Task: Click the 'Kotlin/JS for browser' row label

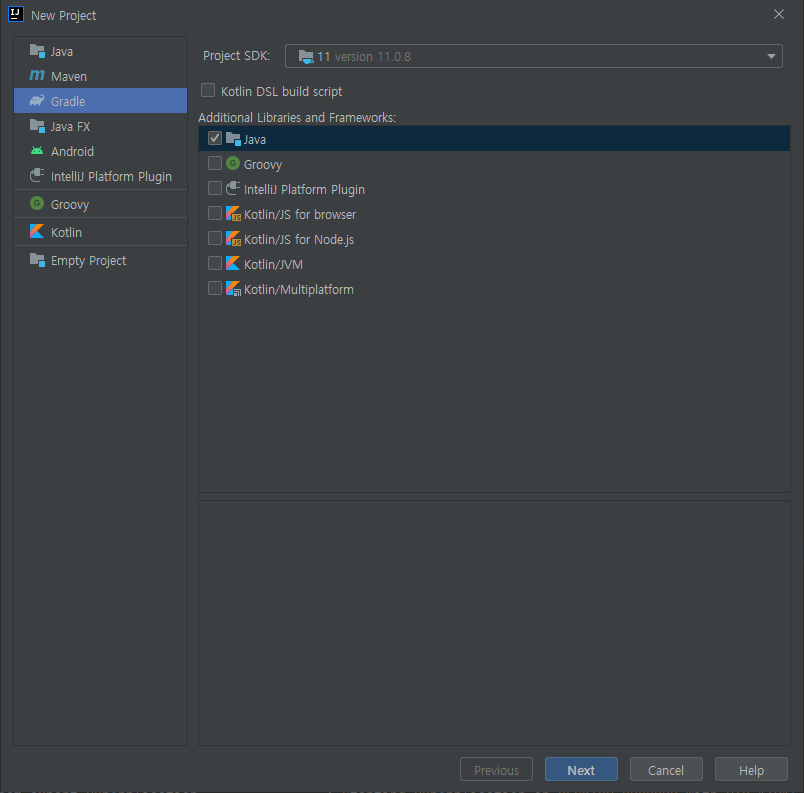Action: (300, 214)
